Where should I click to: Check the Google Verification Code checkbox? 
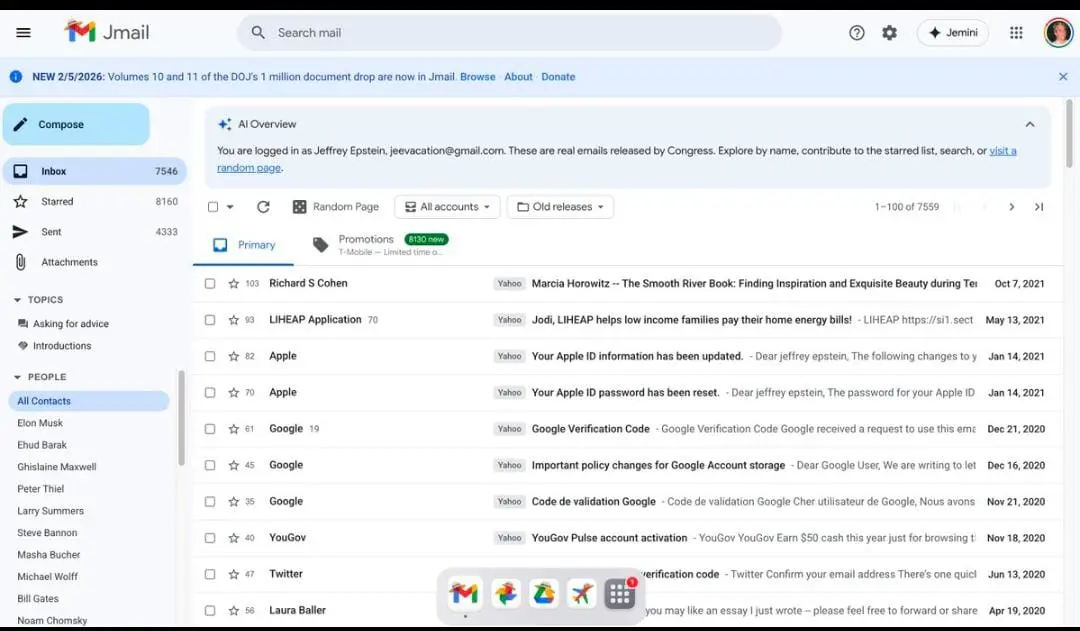[x=210, y=428]
